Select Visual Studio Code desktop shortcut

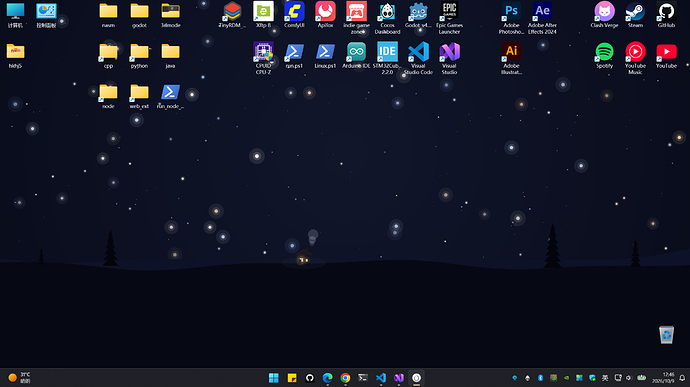[x=418, y=58]
